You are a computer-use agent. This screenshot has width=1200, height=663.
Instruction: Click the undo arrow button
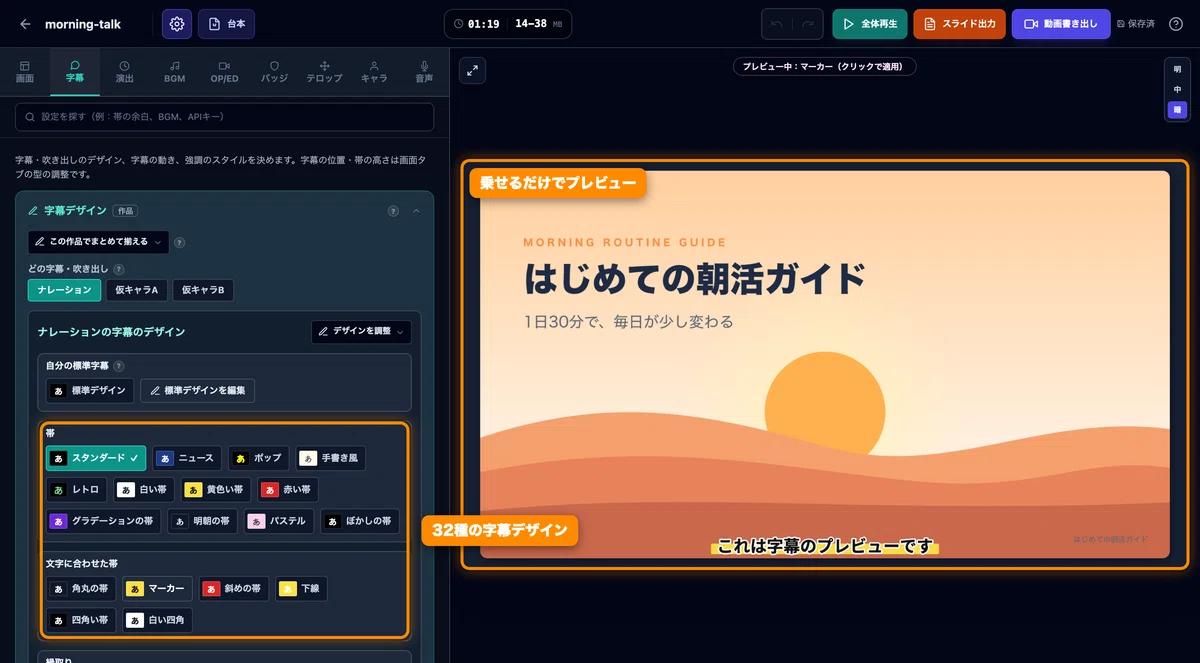tap(777, 24)
